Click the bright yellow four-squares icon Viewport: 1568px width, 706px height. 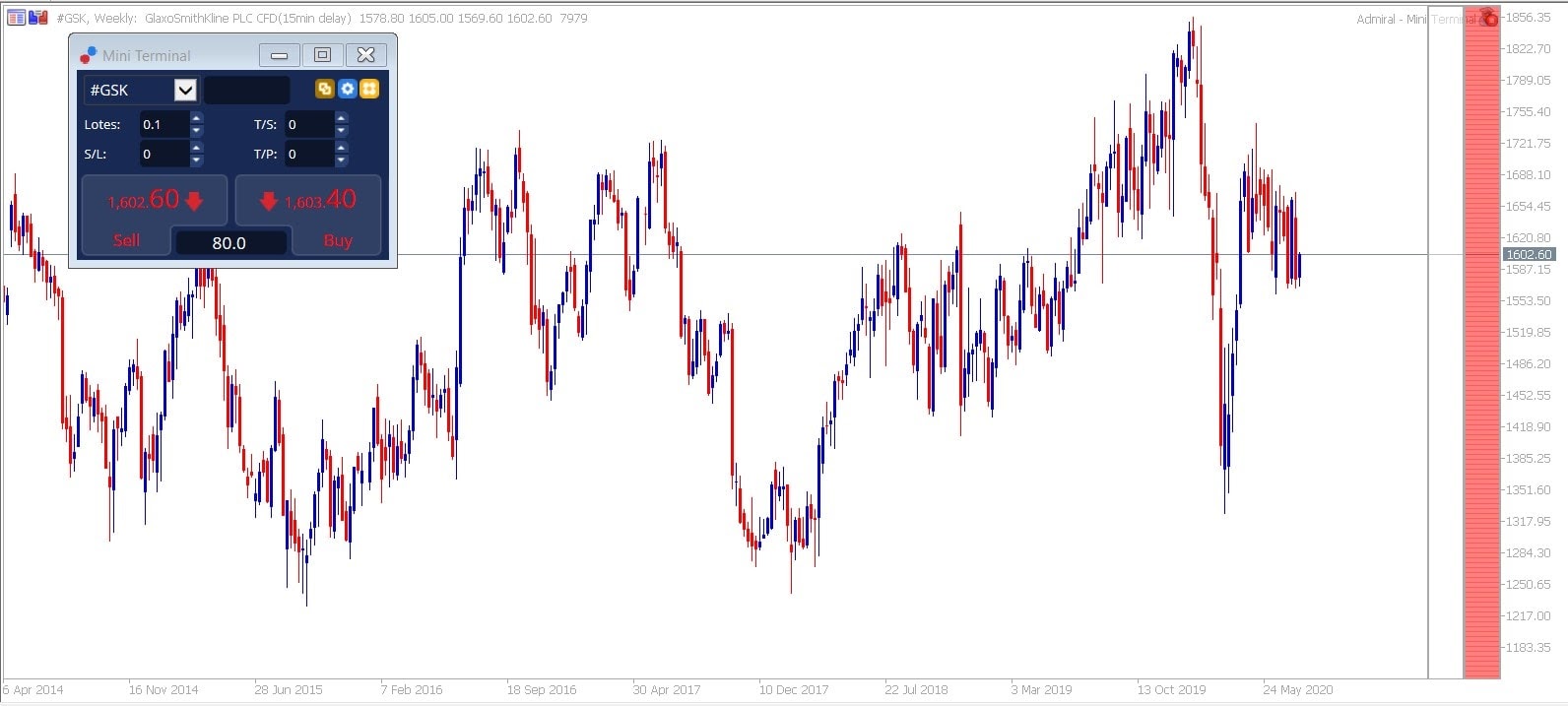point(369,90)
